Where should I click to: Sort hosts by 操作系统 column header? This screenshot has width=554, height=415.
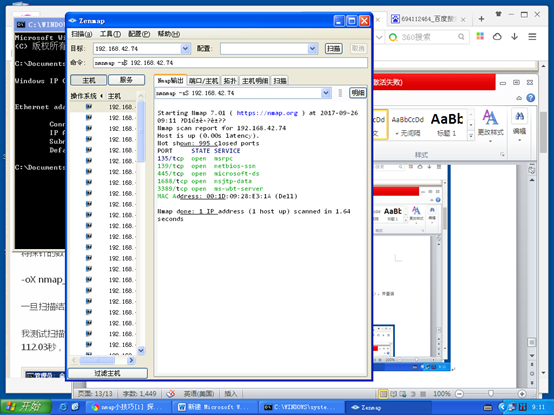[83, 96]
